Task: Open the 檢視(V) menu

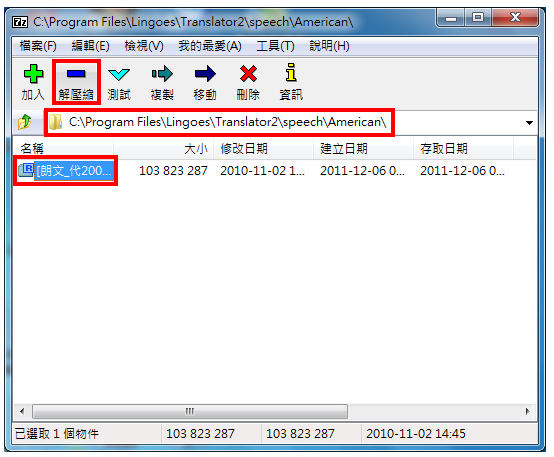Action: 144,46
